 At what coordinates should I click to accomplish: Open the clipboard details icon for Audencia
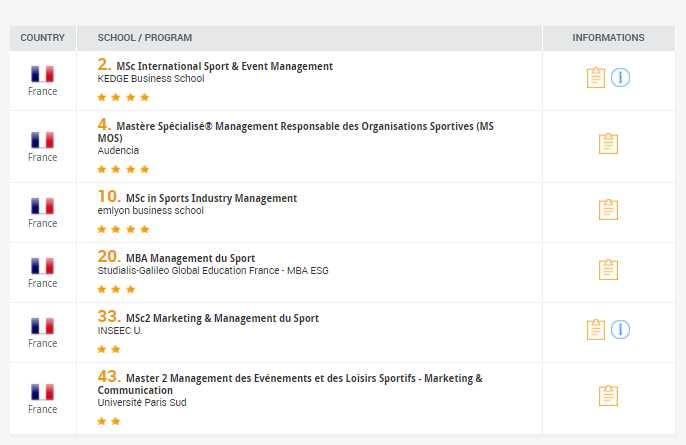tap(608, 144)
